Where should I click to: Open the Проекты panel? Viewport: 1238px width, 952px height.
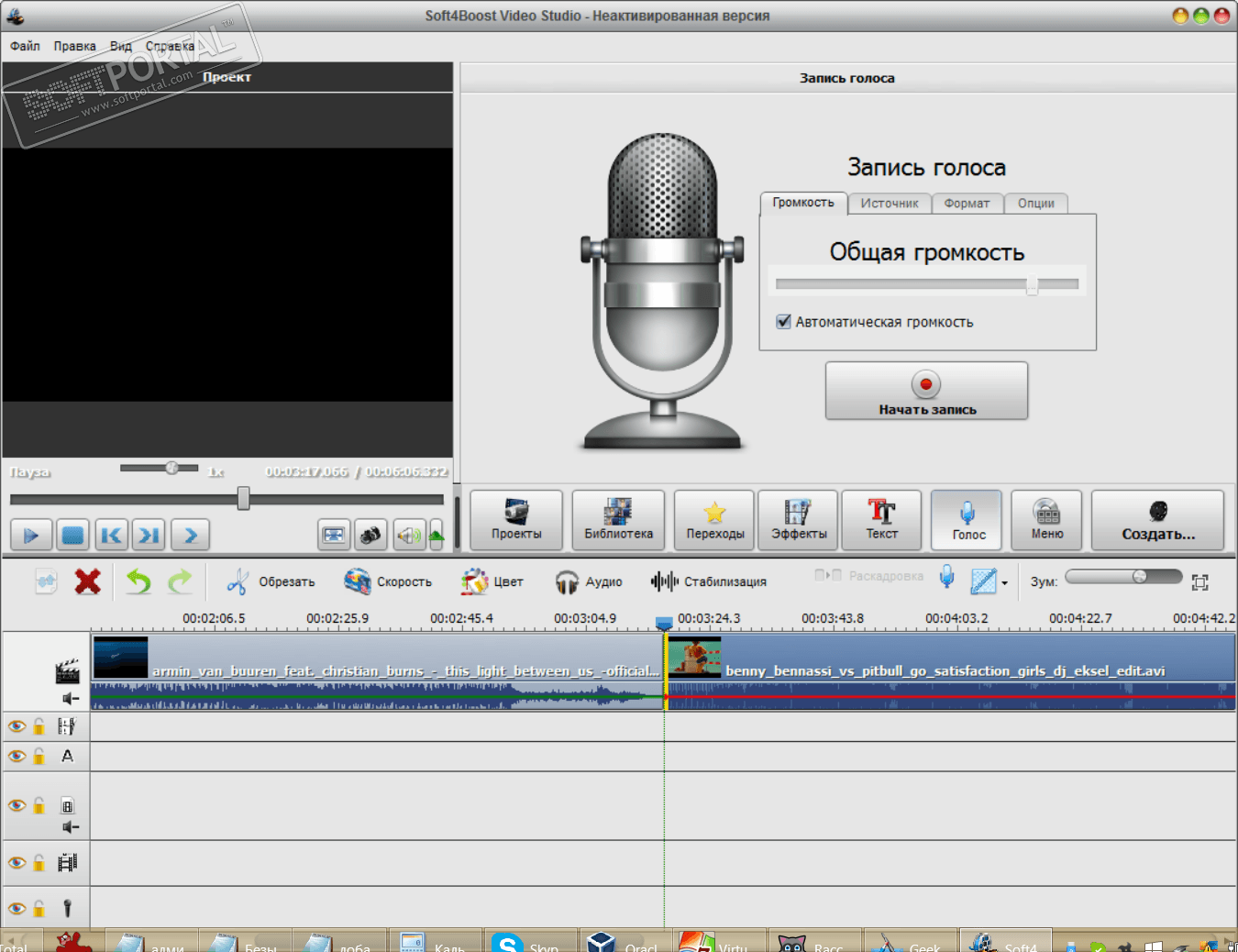[516, 520]
